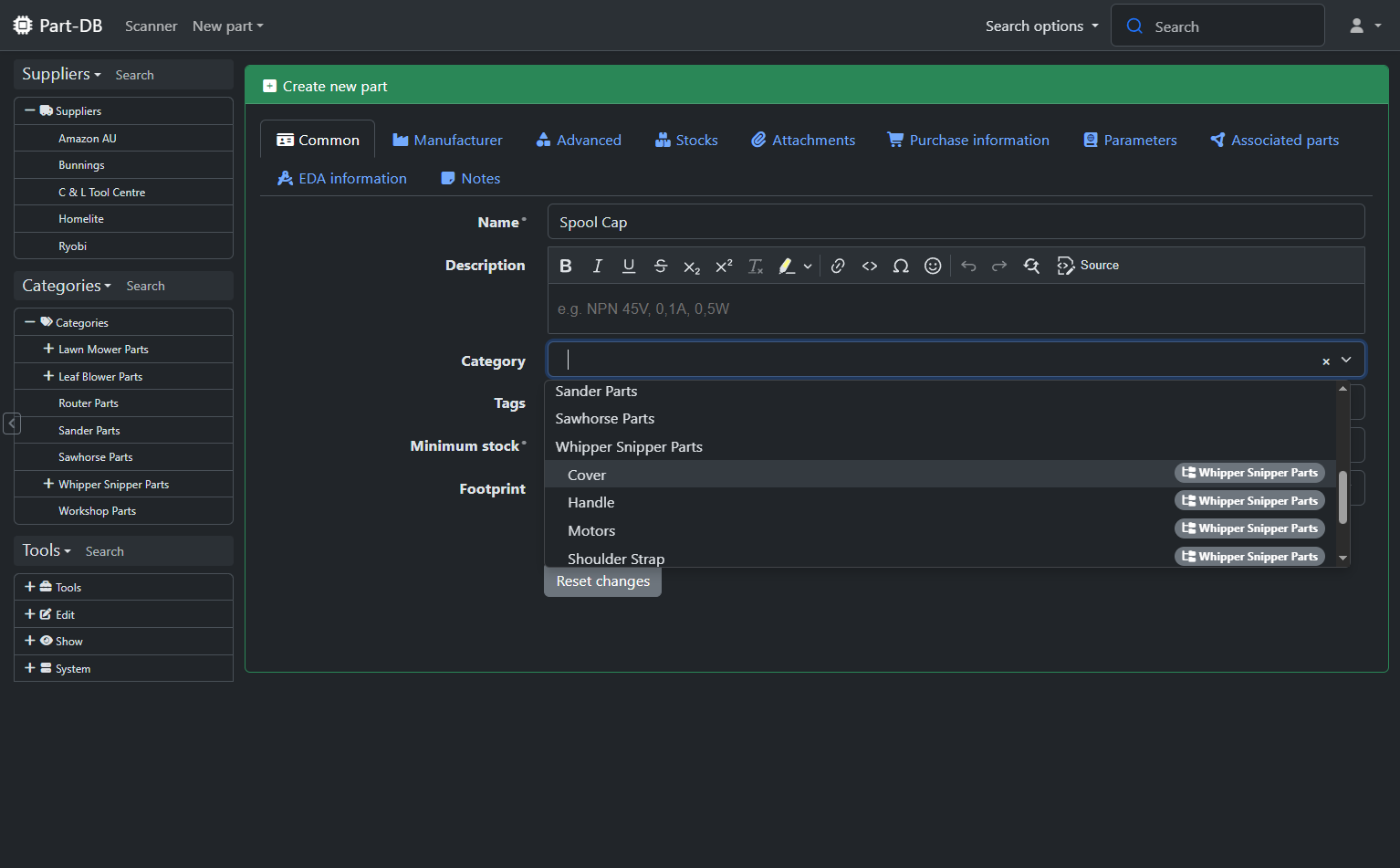Undo last description edit
1400x868 pixels.
968,266
